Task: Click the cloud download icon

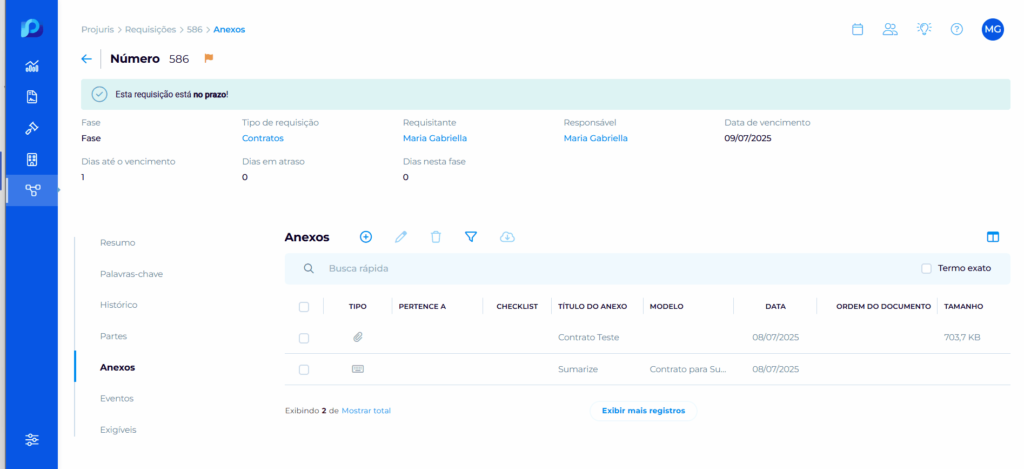Action: click(507, 237)
